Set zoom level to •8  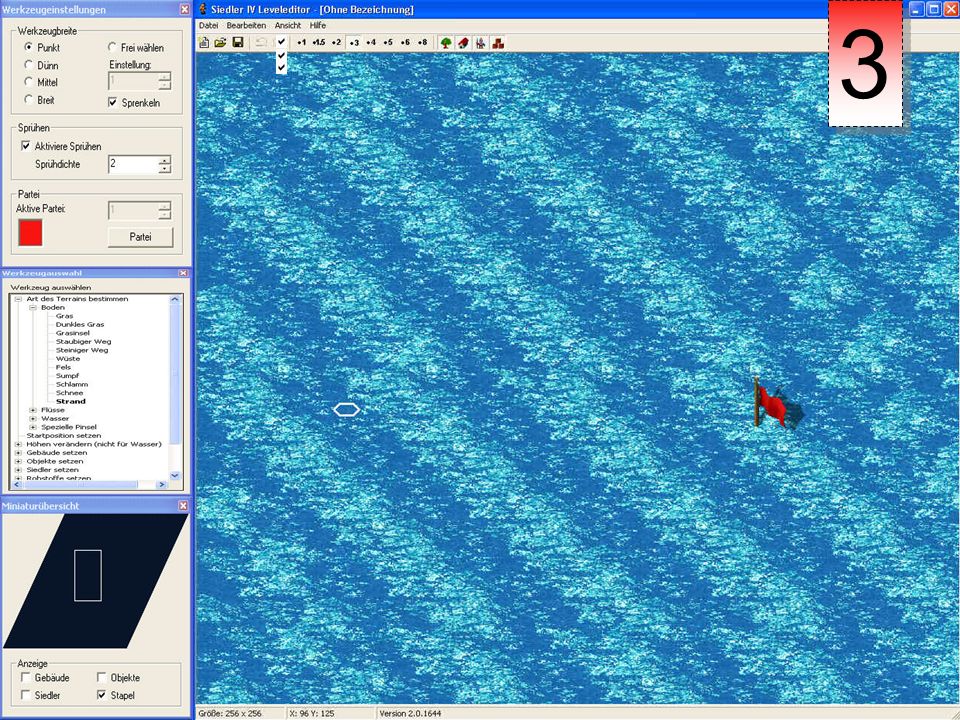point(422,42)
